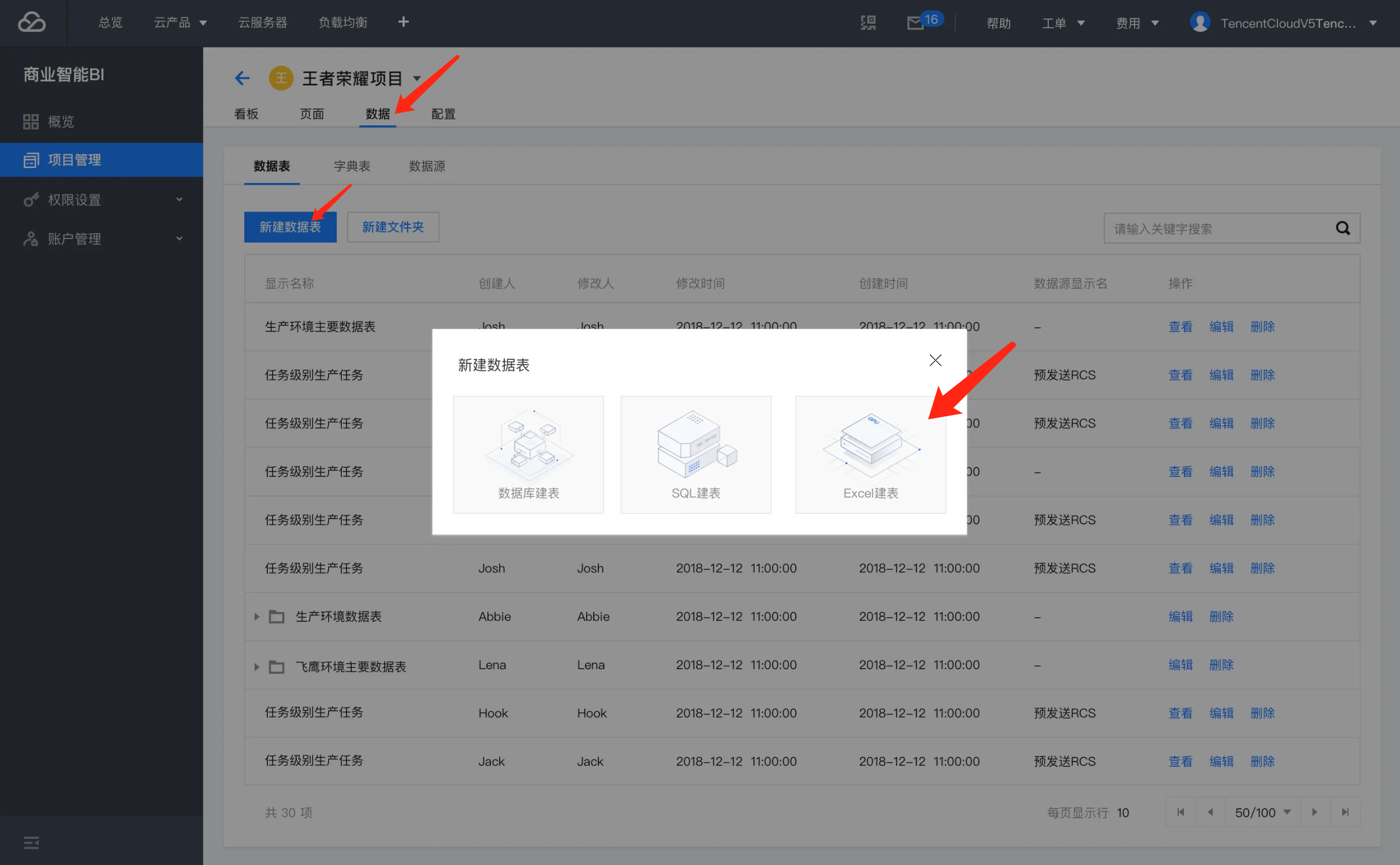The width and height of the screenshot is (1400, 865).
Task: Click the back arrow beside project name
Action: 242,78
